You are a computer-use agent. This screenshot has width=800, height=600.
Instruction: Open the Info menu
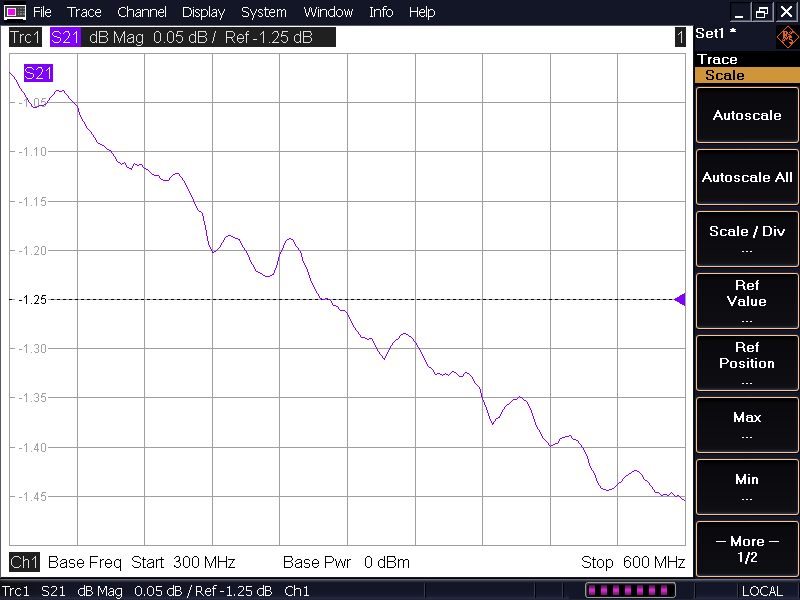381,12
